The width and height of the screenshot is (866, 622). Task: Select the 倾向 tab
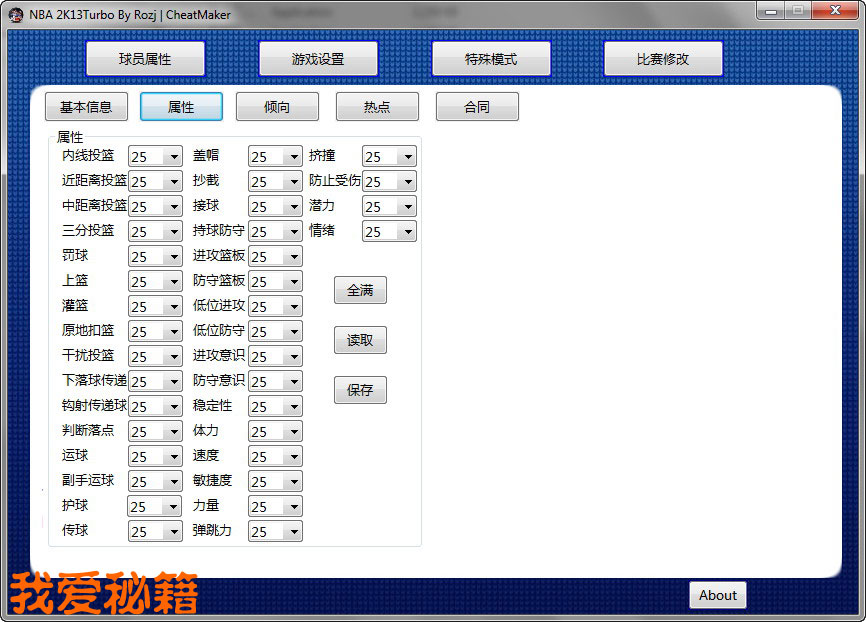click(x=277, y=107)
